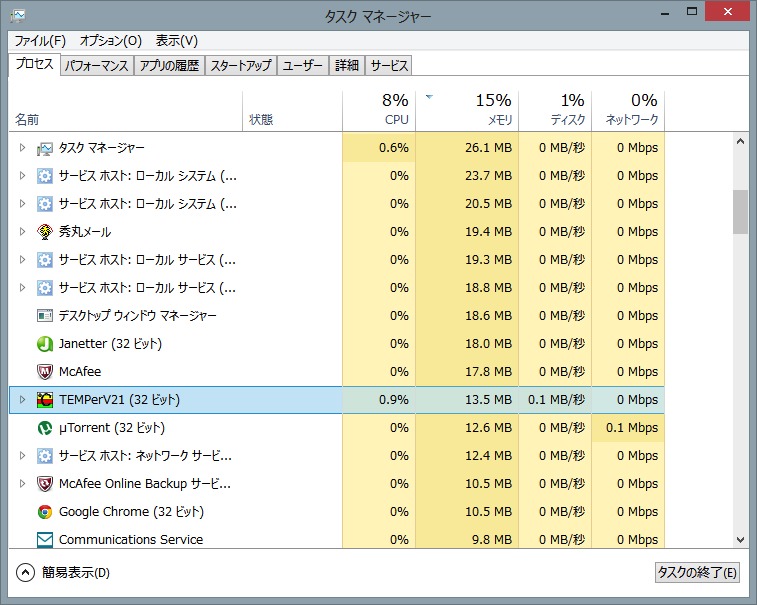Image resolution: width=757 pixels, height=605 pixels.
Task: Click the TEMPerV21 process icon
Action: pos(45,400)
